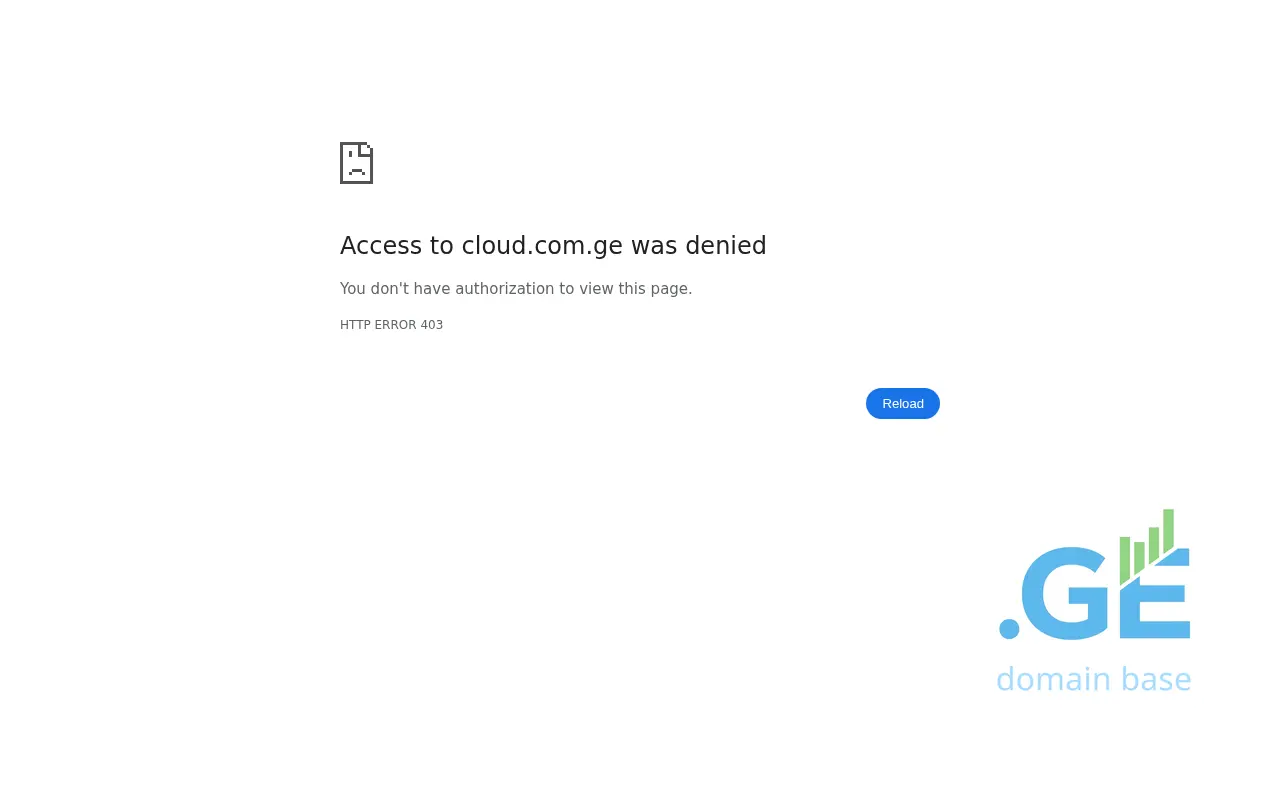Select the "HTTP ERROR 403" text
1280x800 pixels.
pos(391,325)
